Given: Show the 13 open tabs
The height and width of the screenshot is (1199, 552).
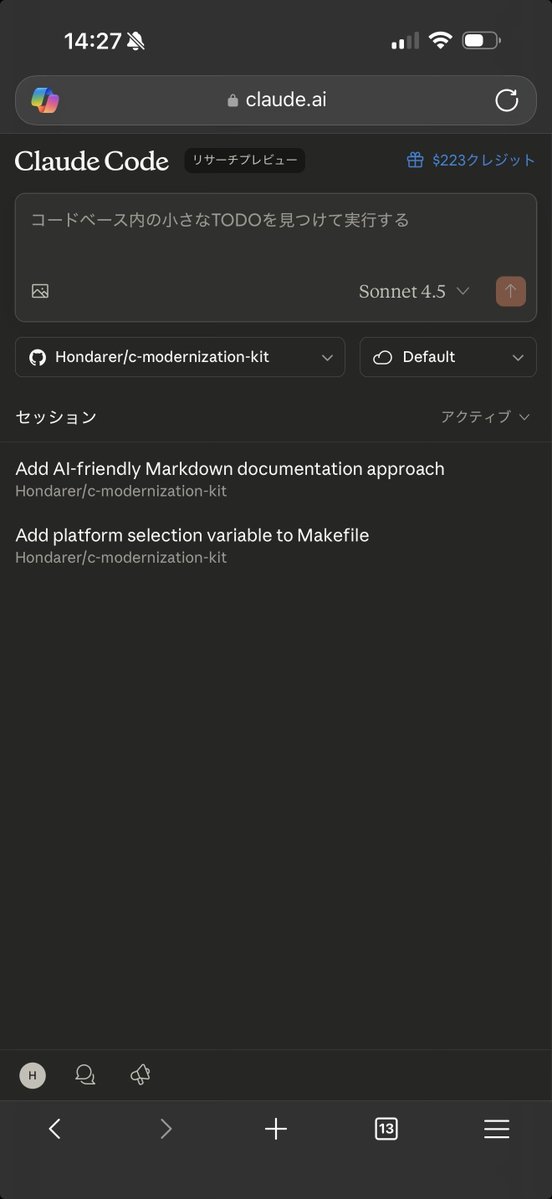Looking at the screenshot, I should coord(386,1129).
